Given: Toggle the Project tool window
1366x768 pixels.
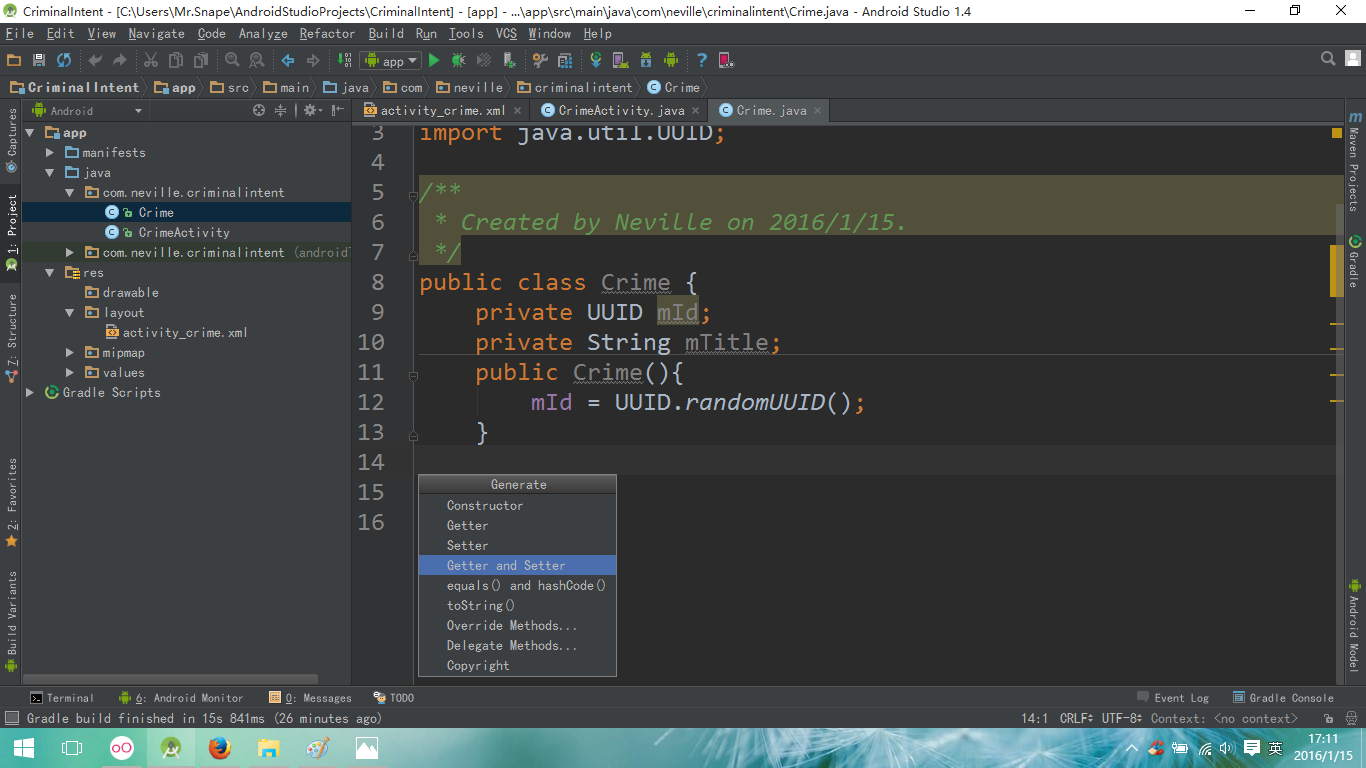Looking at the screenshot, I should point(11,233).
